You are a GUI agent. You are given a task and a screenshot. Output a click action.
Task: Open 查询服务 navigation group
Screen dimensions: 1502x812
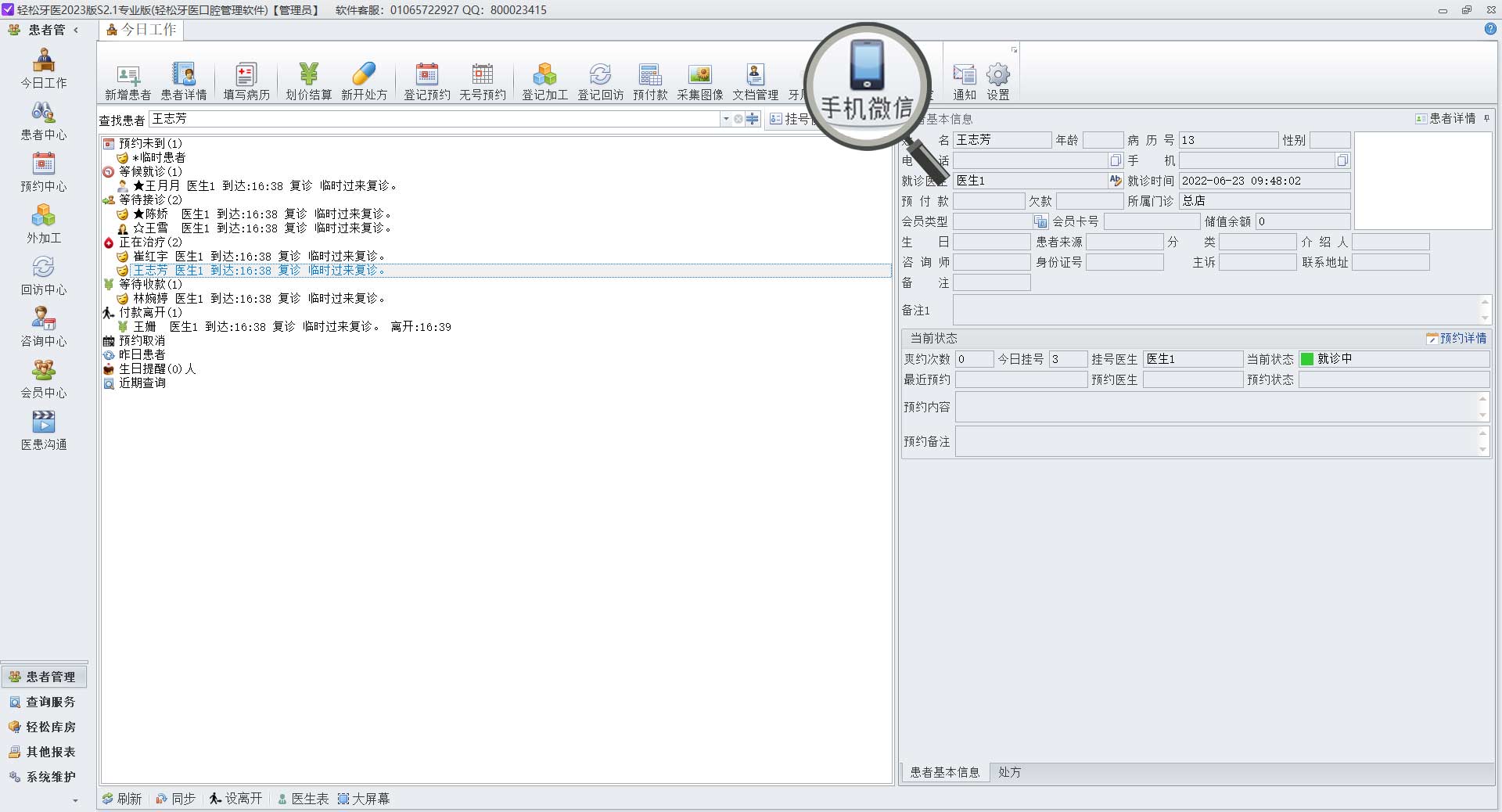pos(44,702)
